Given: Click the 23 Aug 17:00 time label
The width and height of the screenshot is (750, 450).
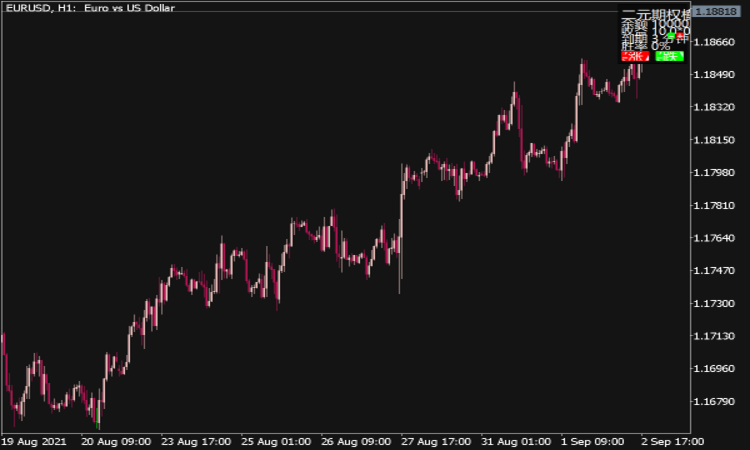Looking at the screenshot, I should (198, 441).
